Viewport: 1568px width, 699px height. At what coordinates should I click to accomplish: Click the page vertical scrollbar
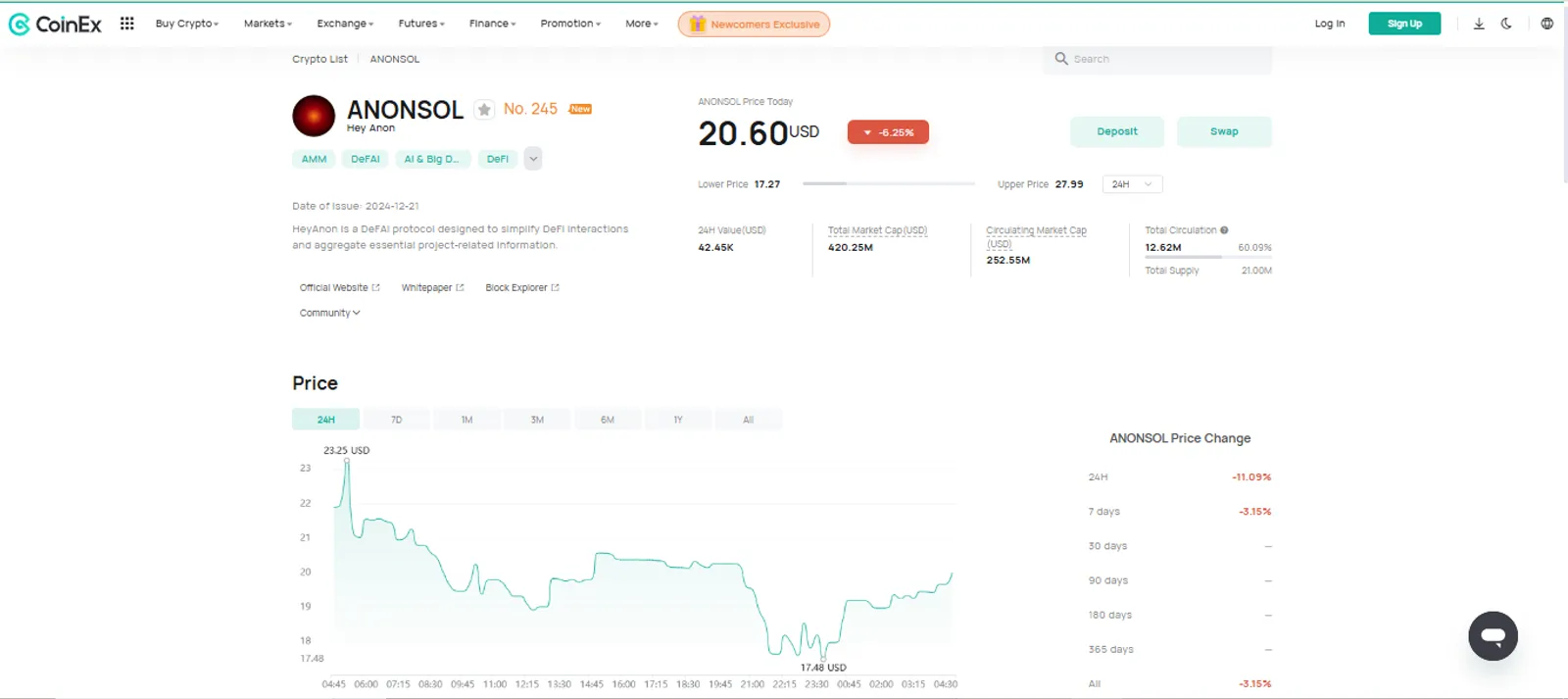tap(1564, 93)
